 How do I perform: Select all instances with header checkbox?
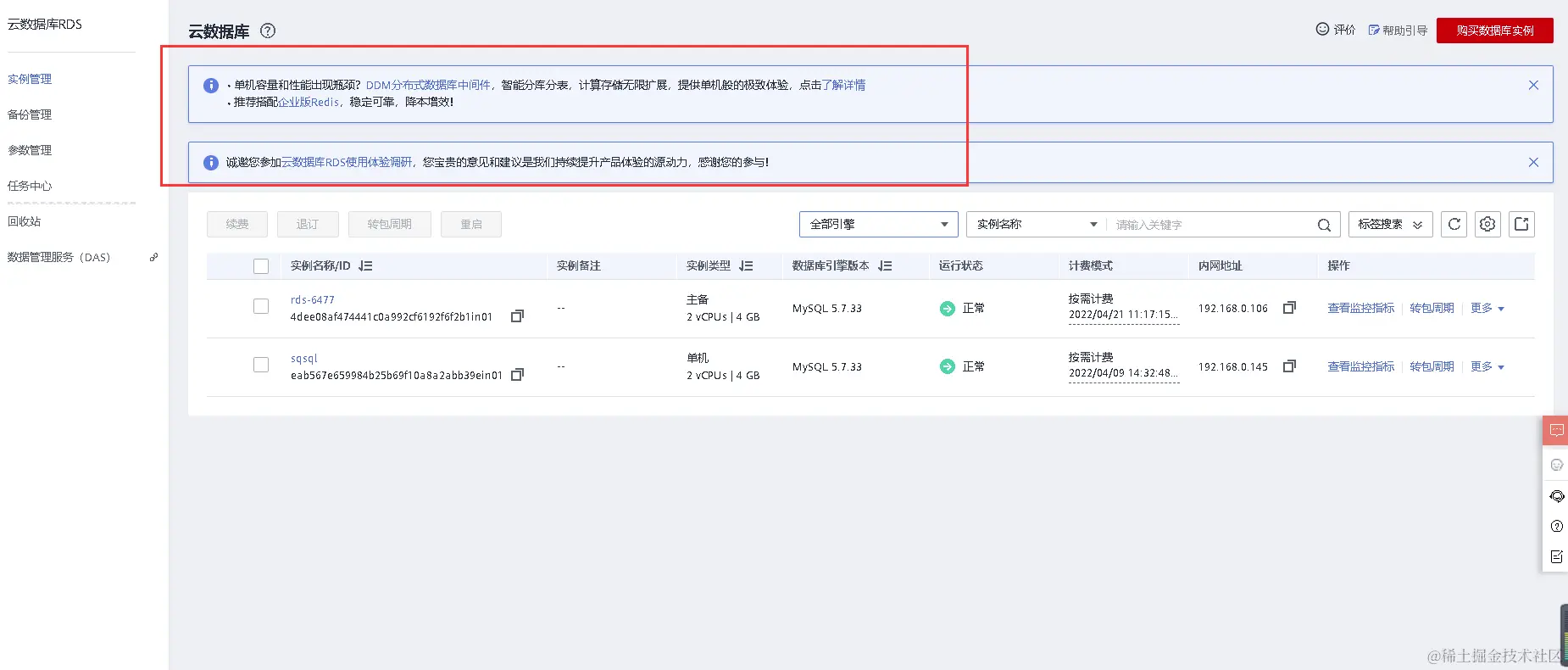pyautogui.click(x=261, y=266)
